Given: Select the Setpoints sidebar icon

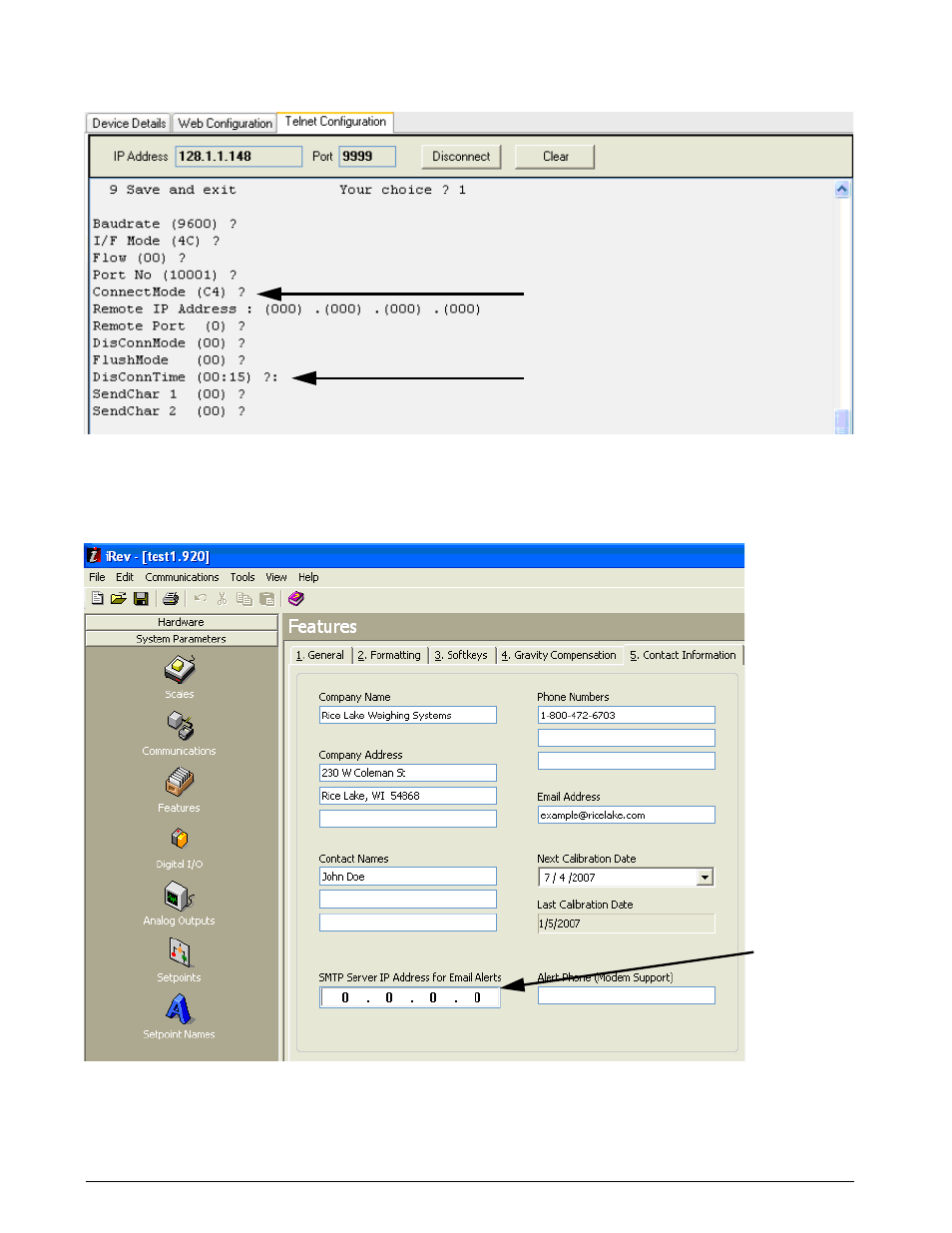Looking at the screenshot, I should [180, 953].
